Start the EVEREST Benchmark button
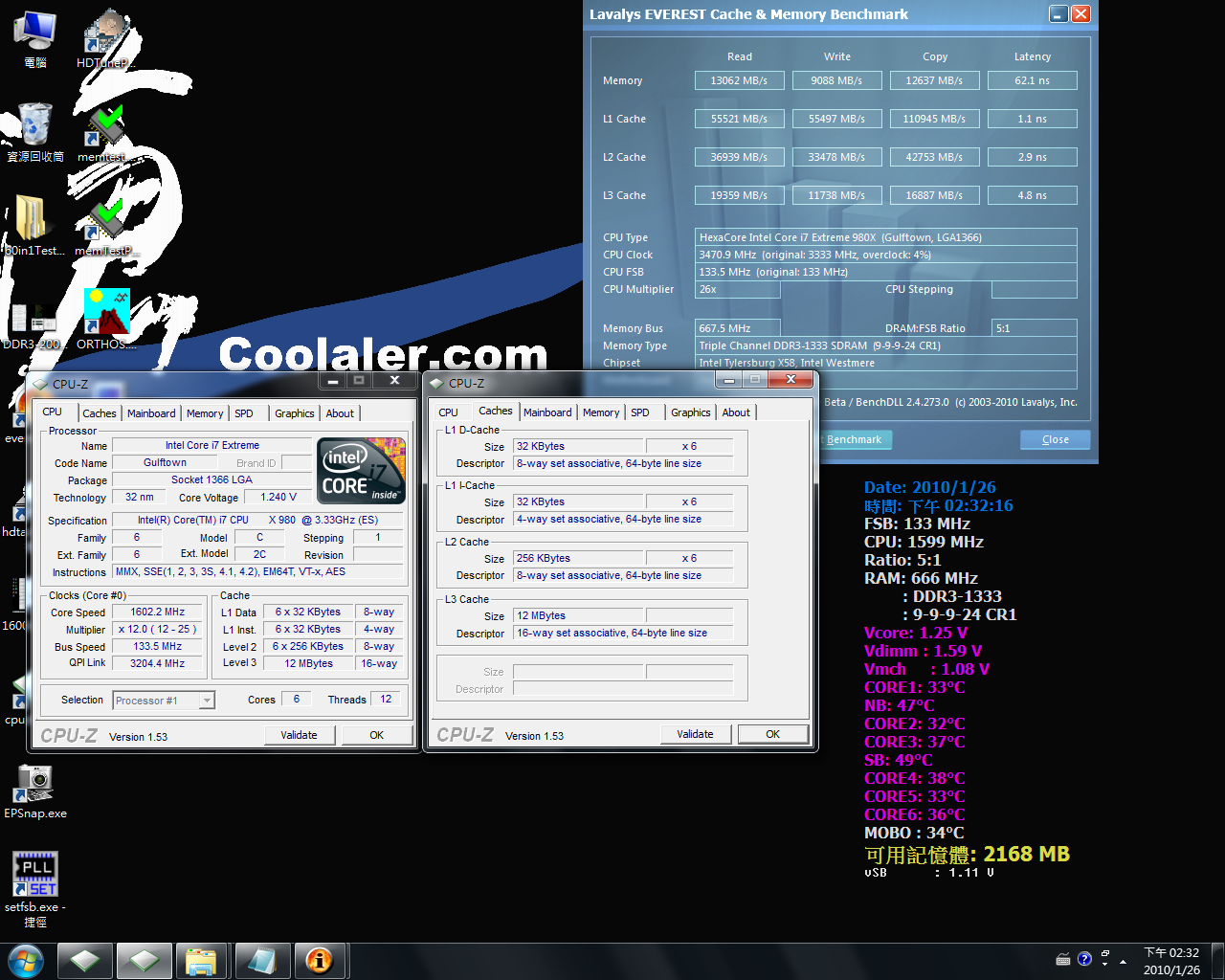 tap(855, 439)
